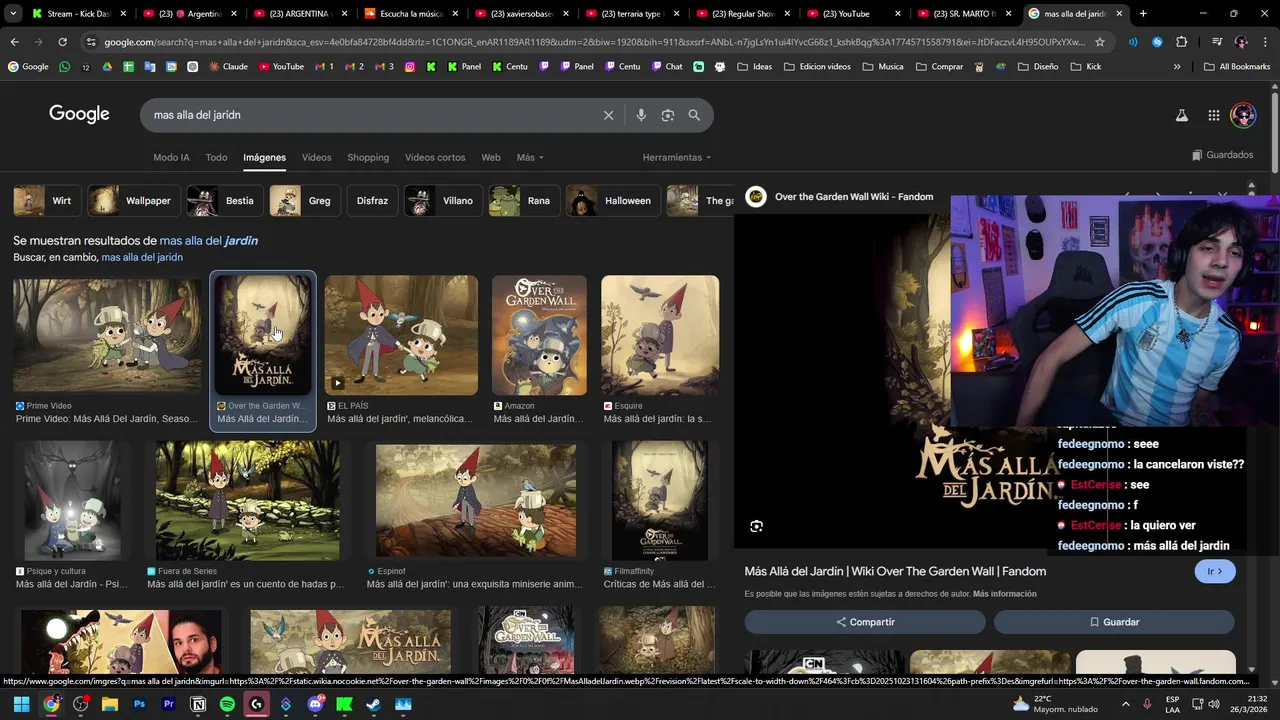Reload the current page
Viewport: 1280px width, 720px height.
[62, 42]
